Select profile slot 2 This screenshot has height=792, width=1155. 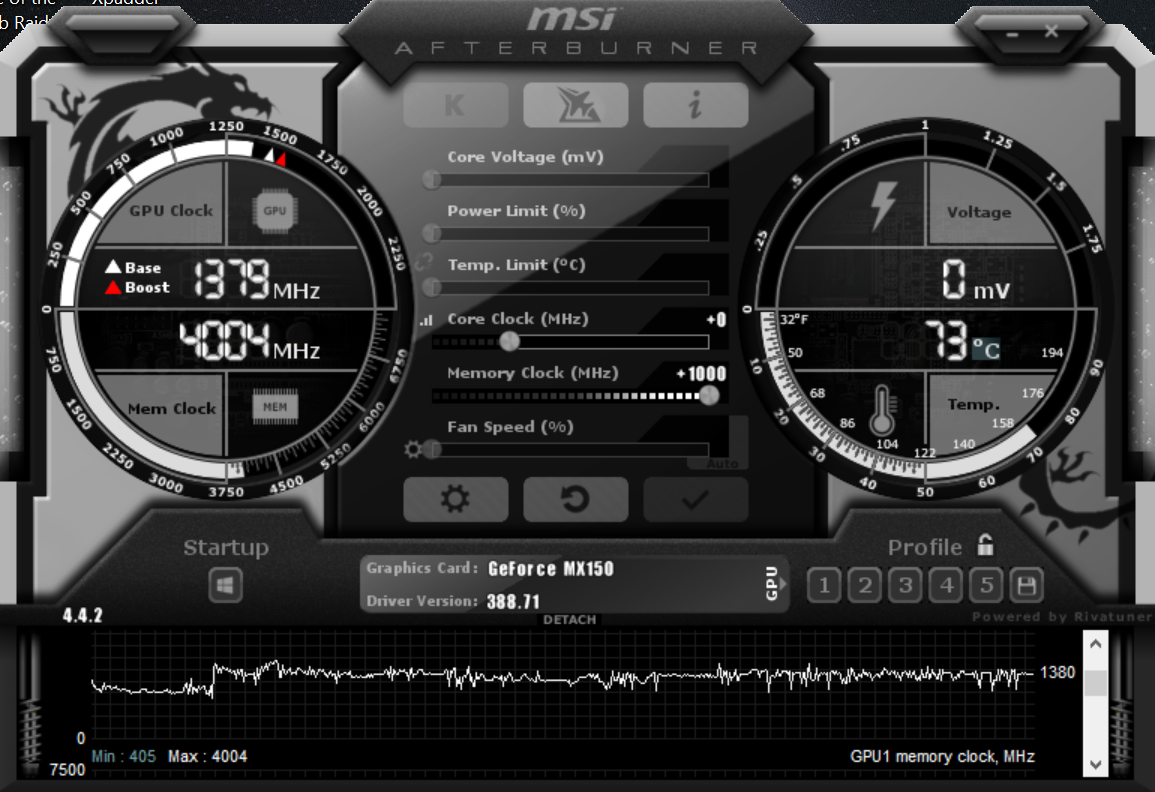coord(865,586)
